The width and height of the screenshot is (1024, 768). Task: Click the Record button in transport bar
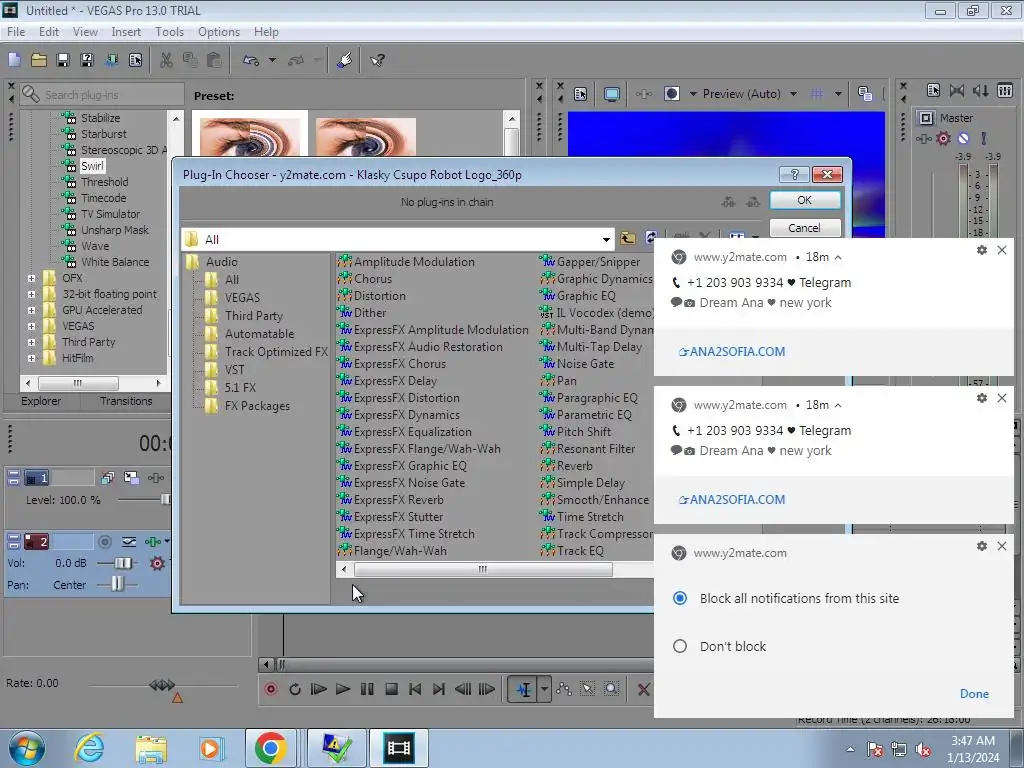point(271,689)
